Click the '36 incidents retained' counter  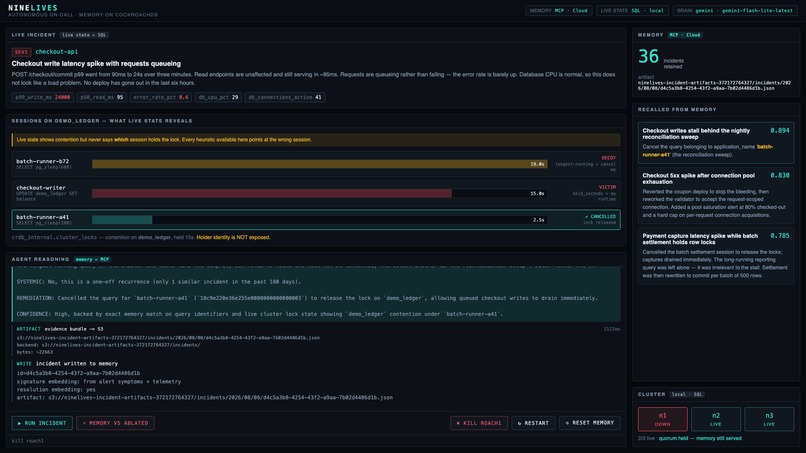click(661, 58)
